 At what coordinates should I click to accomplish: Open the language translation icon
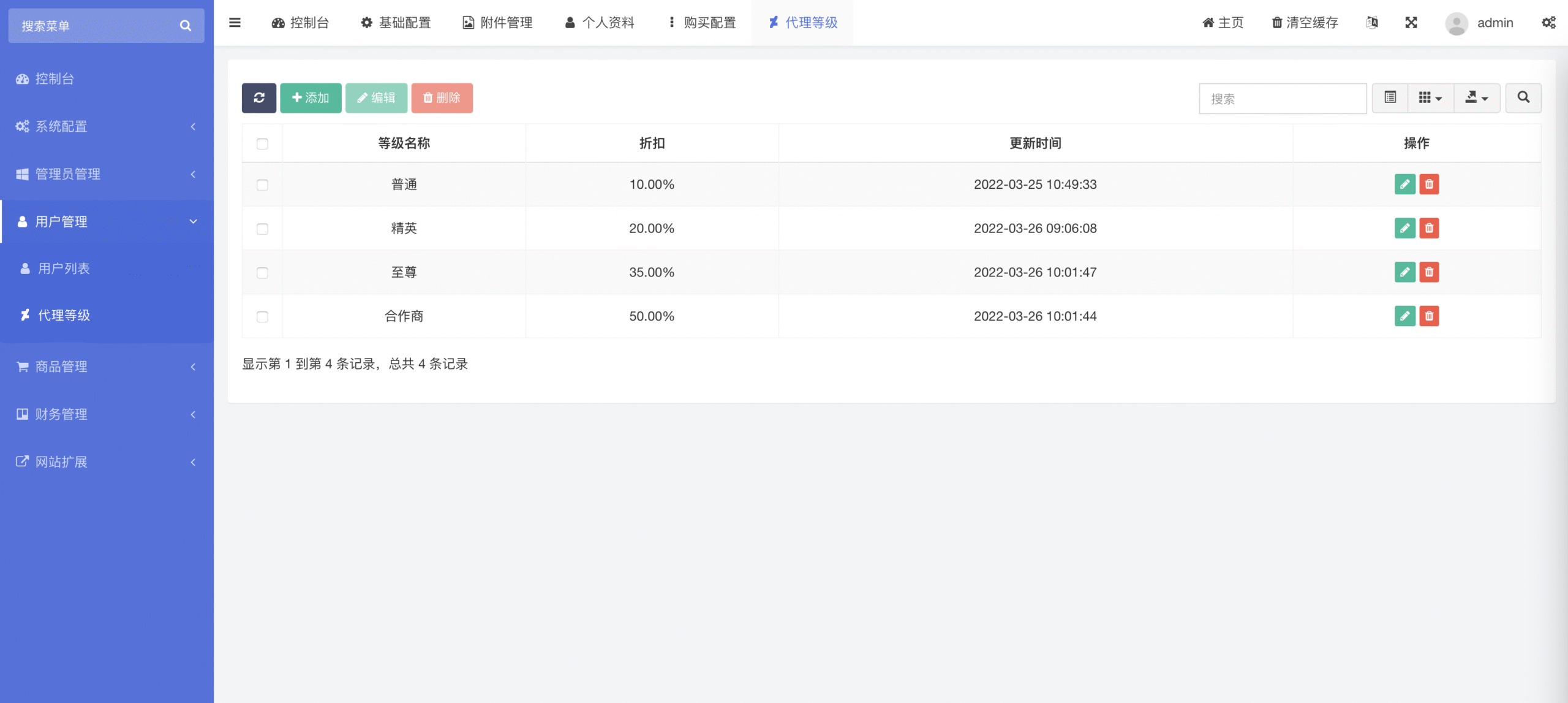pyautogui.click(x=1372, y=23)
